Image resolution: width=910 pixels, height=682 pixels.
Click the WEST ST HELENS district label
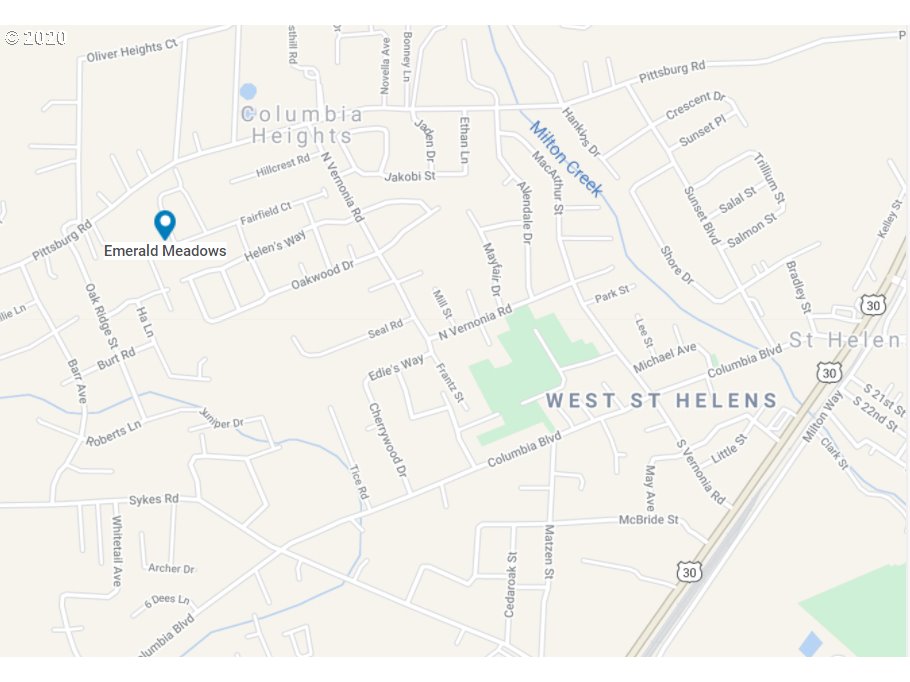pyautogui.click(x=661, y=400)
